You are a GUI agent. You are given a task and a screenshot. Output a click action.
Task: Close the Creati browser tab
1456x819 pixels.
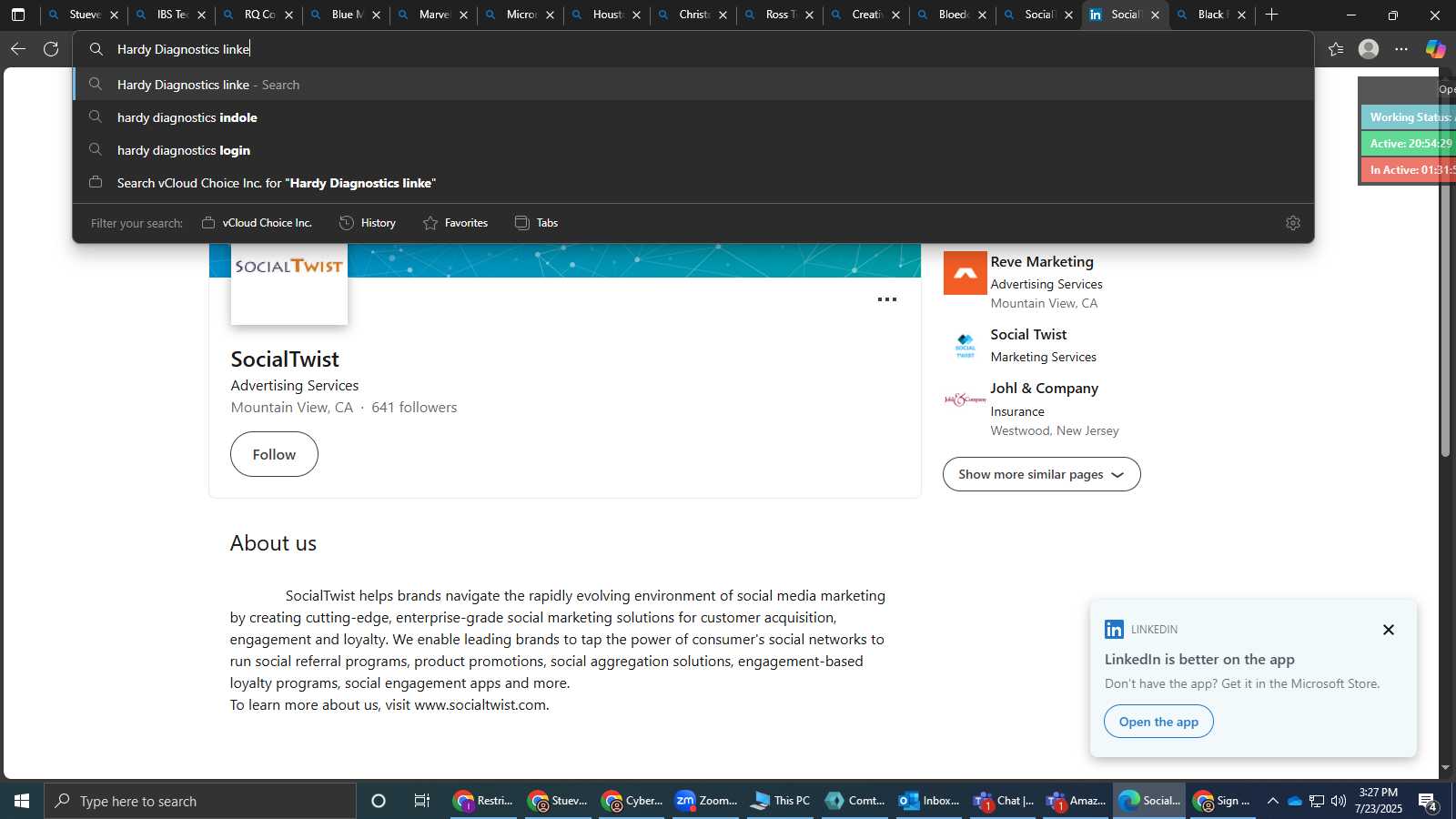click(x=895, y=15)
